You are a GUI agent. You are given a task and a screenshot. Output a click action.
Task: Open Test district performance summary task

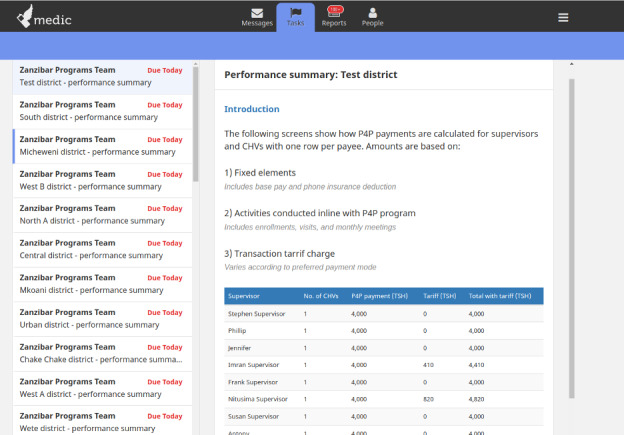click(x=102, y=77)
